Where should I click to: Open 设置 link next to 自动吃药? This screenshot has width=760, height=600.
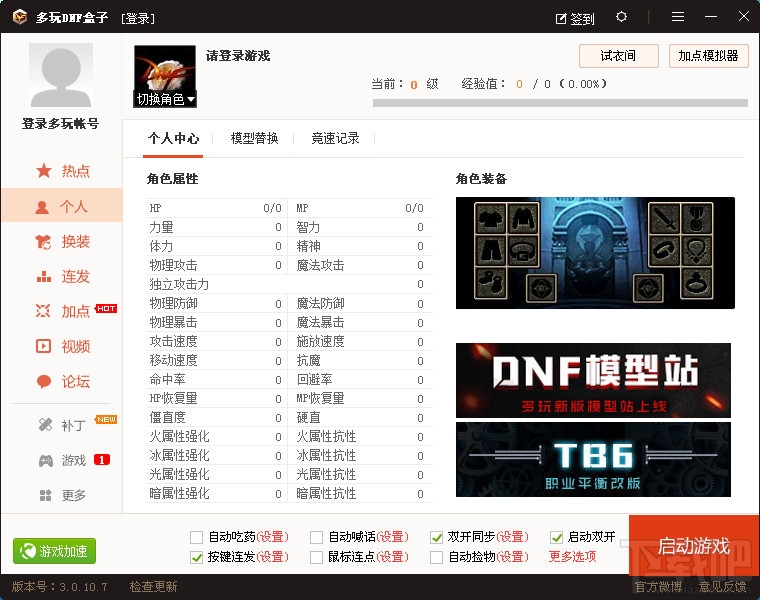[x=272, y=537]
